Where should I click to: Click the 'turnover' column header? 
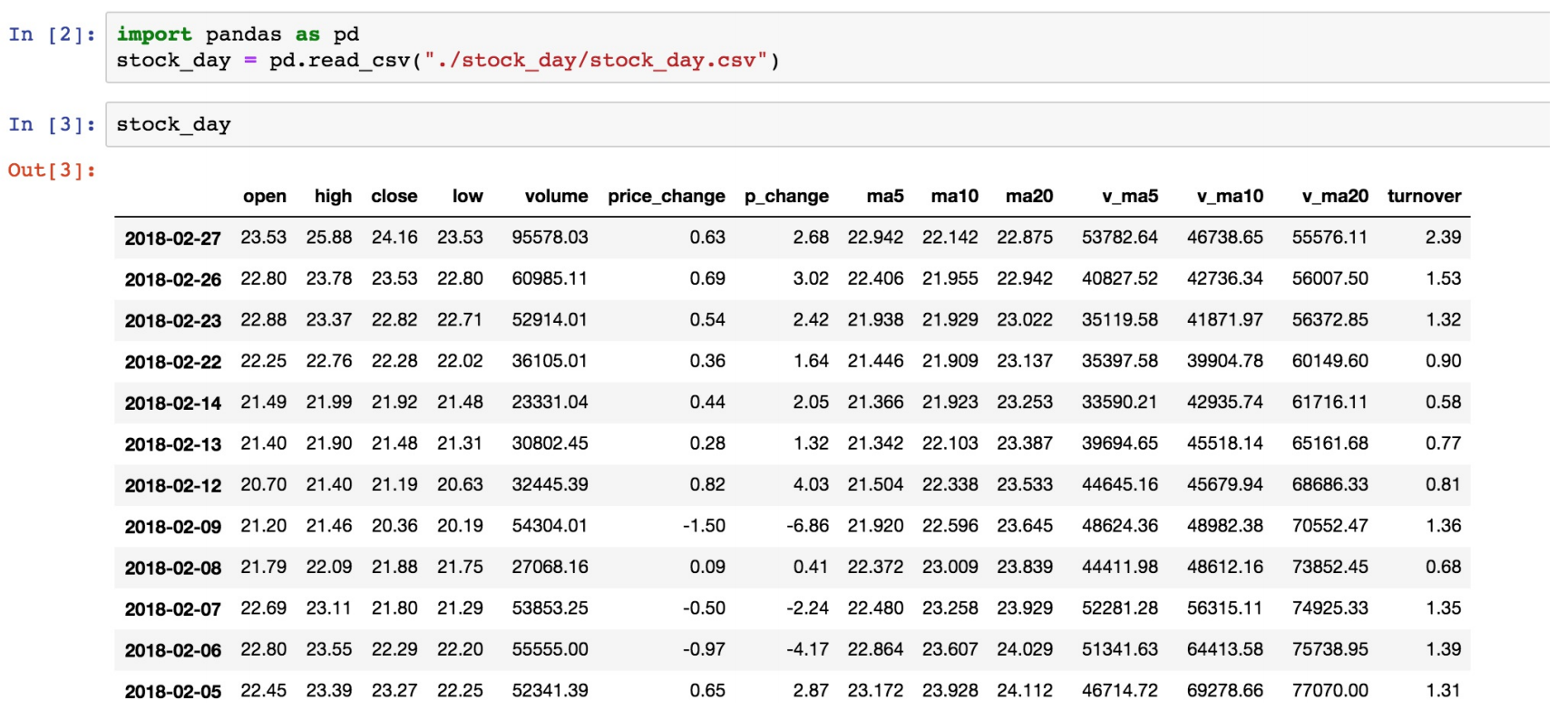[1424, 196]
